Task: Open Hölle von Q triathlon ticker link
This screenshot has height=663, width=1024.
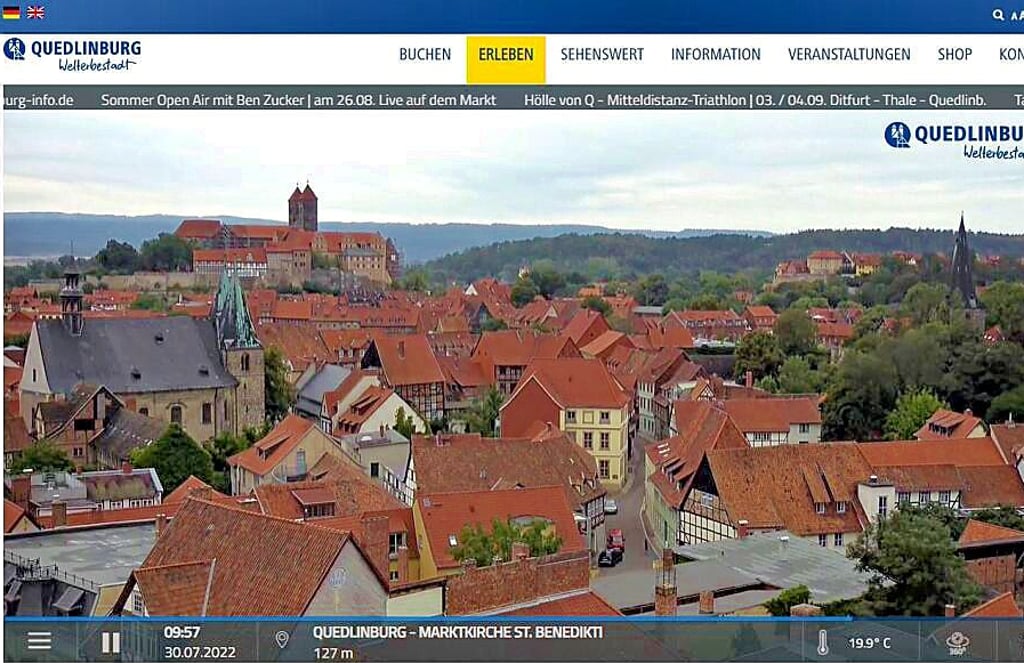Action: (x=755, y=100)
